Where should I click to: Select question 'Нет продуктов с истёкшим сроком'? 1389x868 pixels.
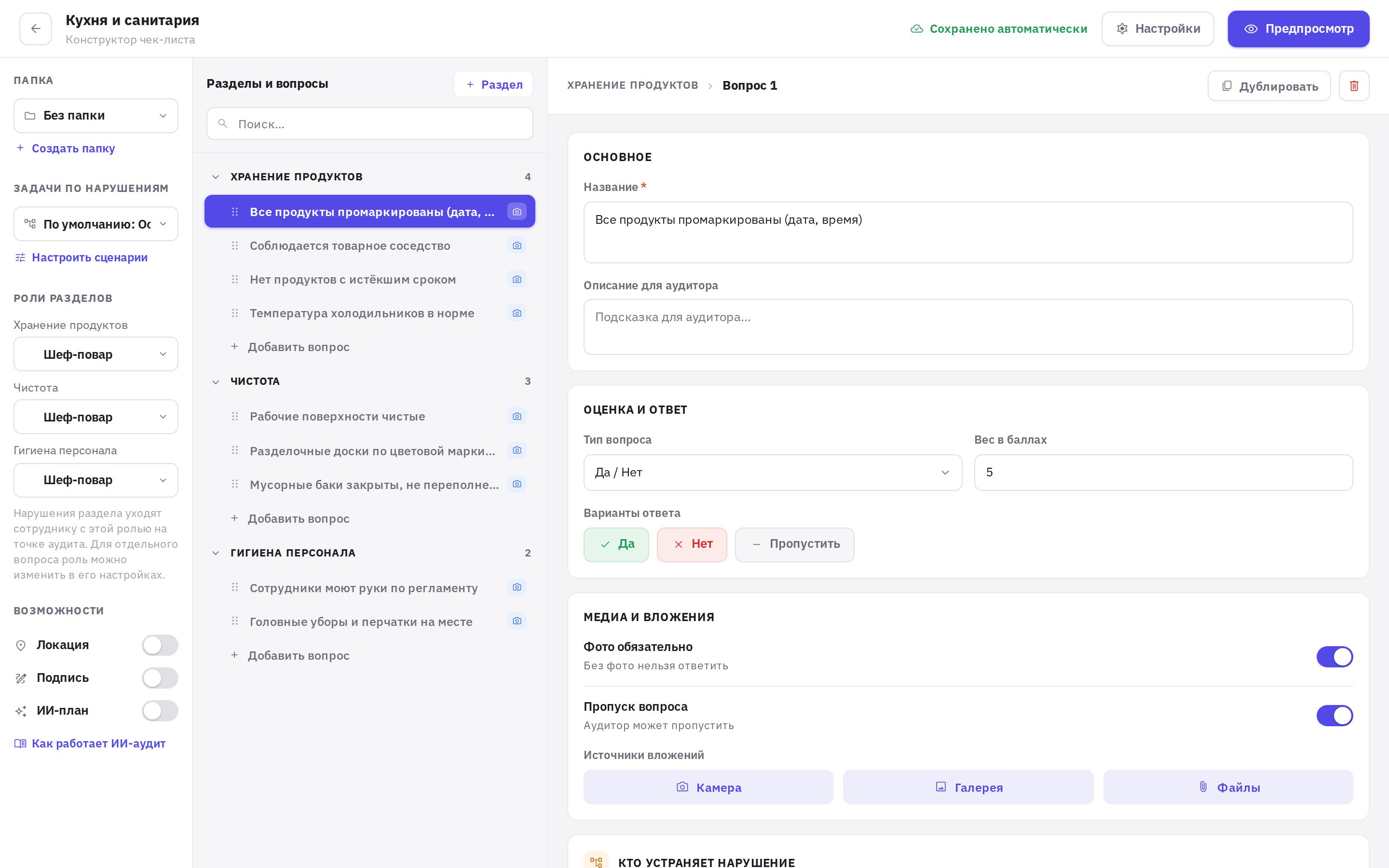click(369, 280)
